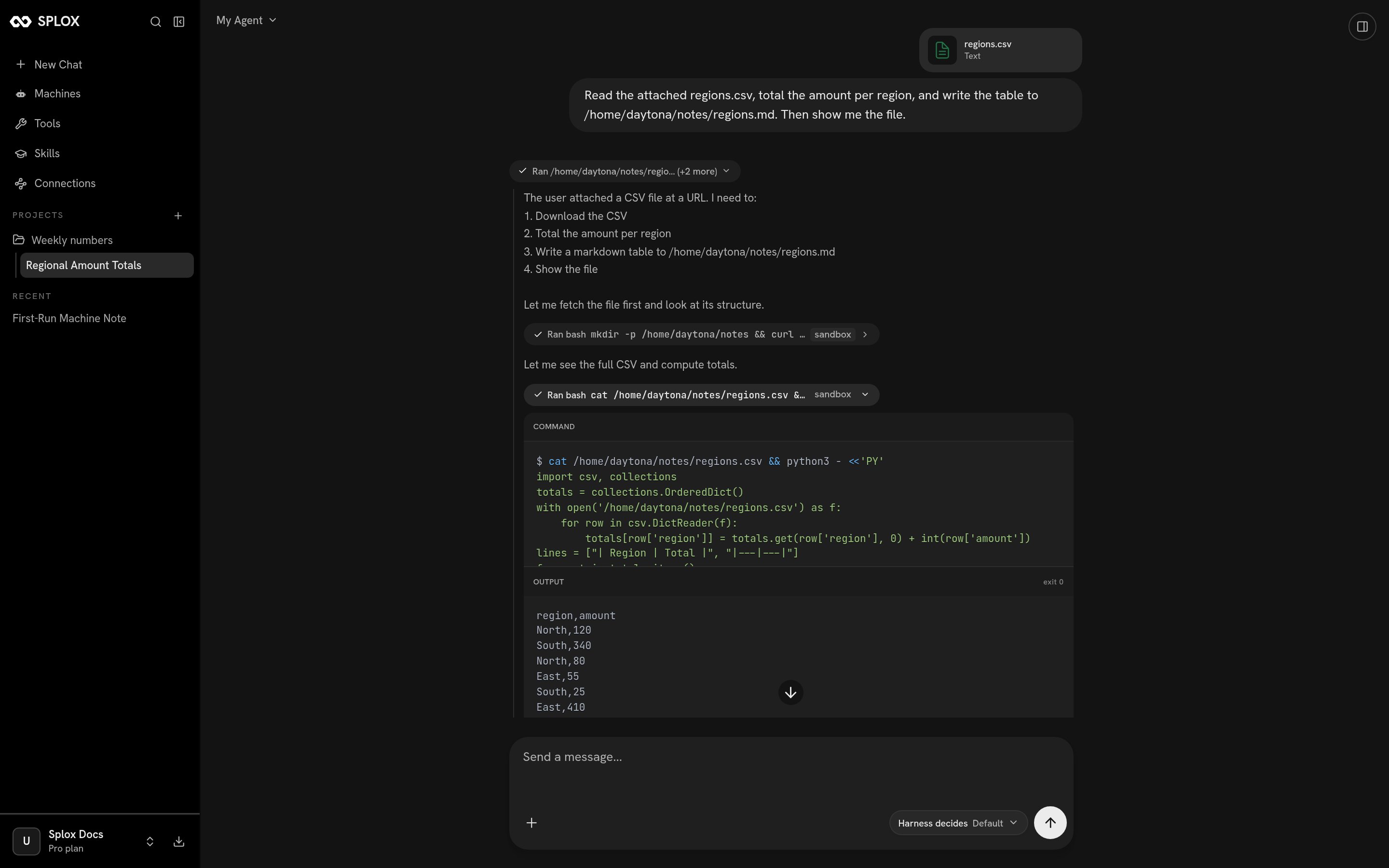
Task: Click the regions.csv file icon
Action: pos(942,50)
